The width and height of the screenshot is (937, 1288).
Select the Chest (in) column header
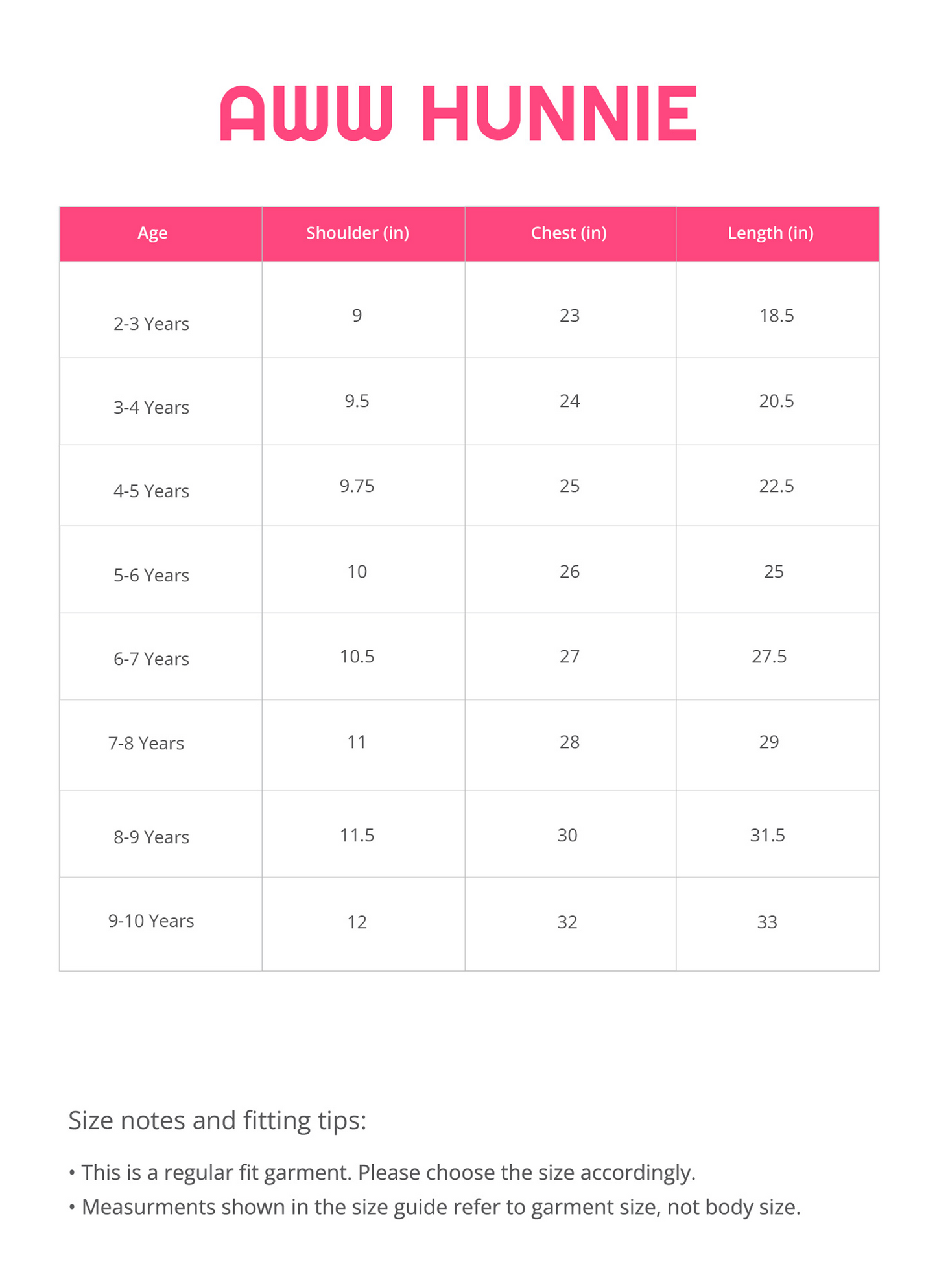coord(569,233)
